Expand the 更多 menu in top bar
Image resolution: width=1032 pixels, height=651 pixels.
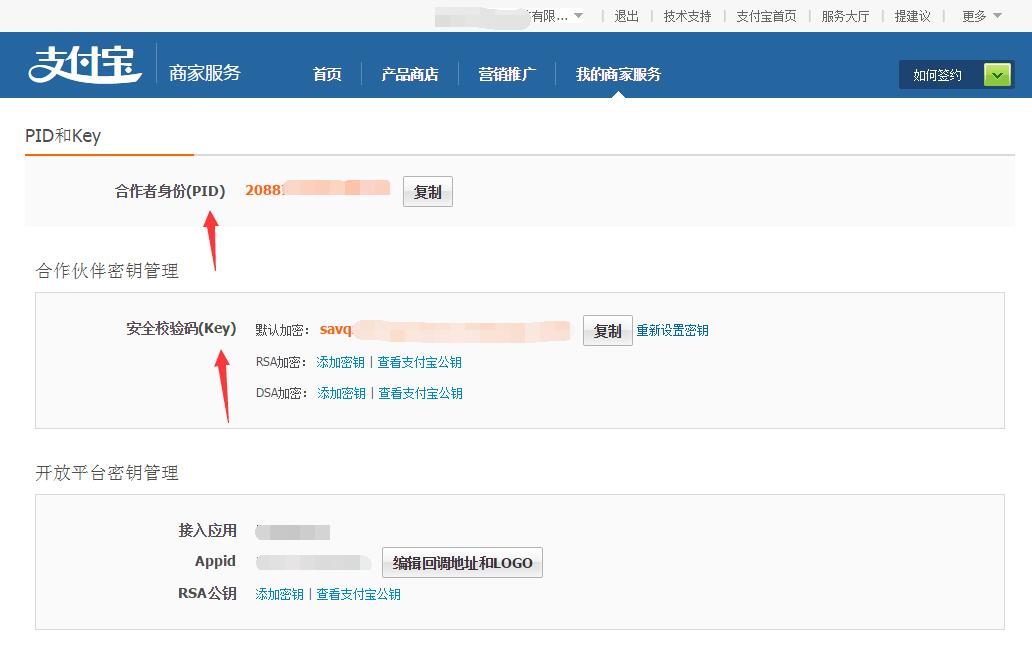click(x=981, y=16)
